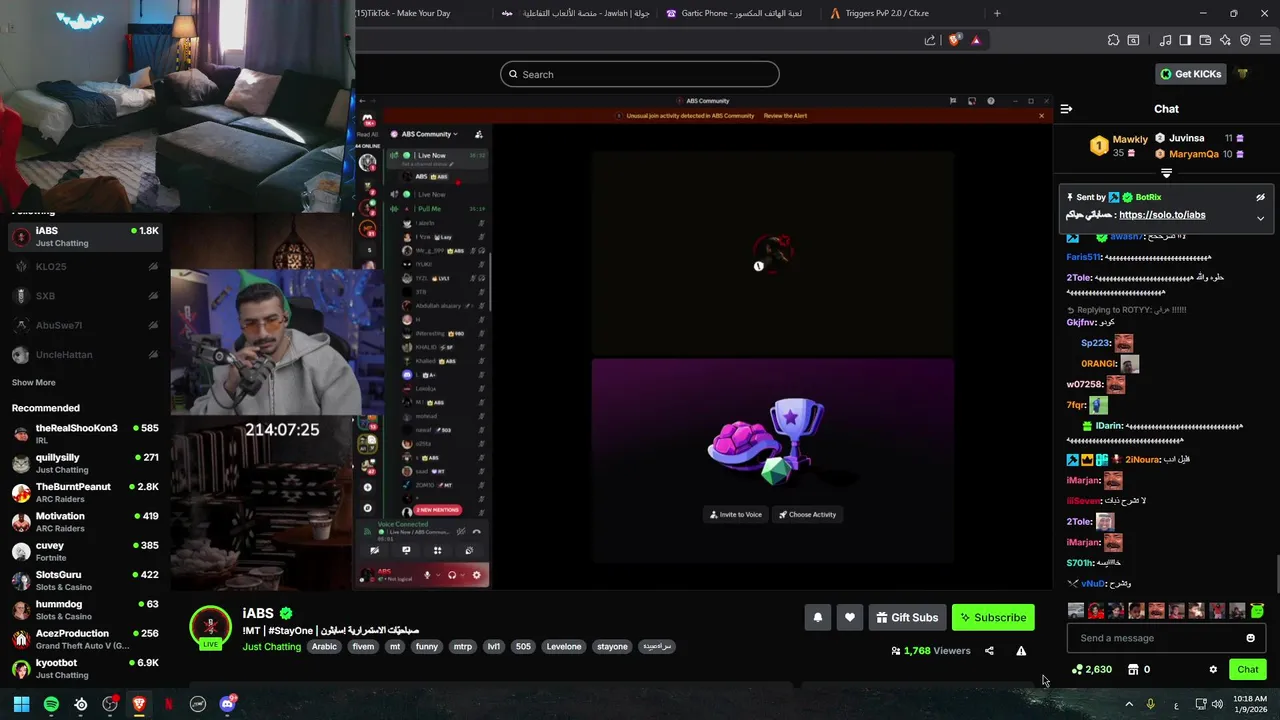The width and height of the screenshot is (1280, 720).
Task: Open TheBurntPeanut recommended channel
Action: pyautogui.click(x=85, y=493)
